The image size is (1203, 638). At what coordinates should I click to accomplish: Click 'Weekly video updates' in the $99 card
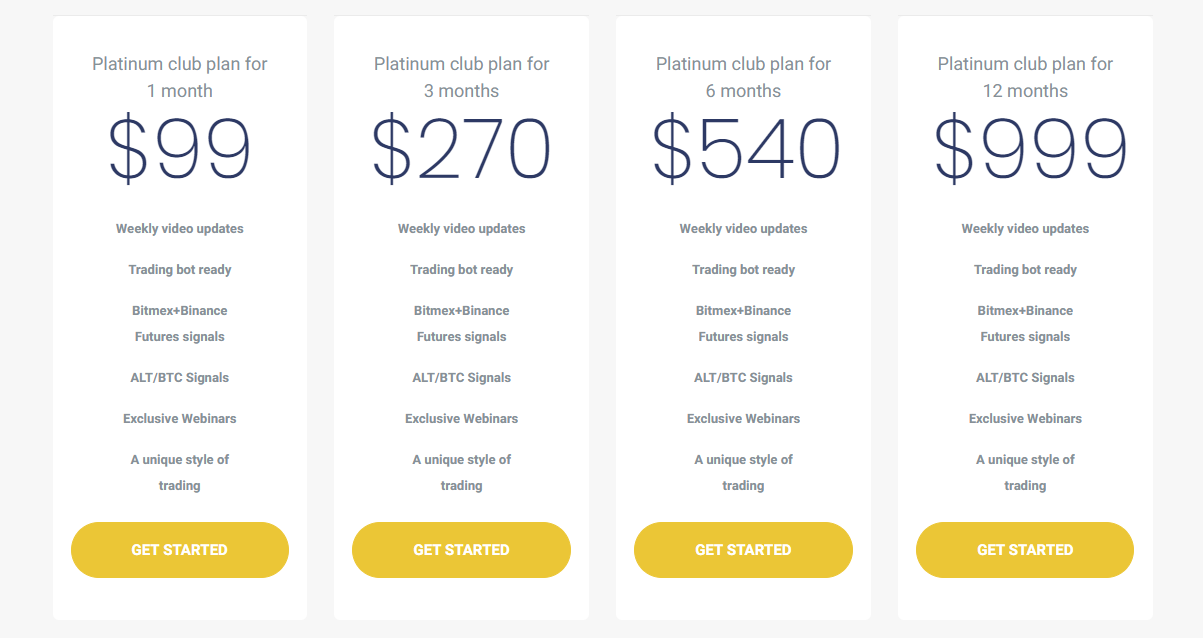tap(180, 229)
